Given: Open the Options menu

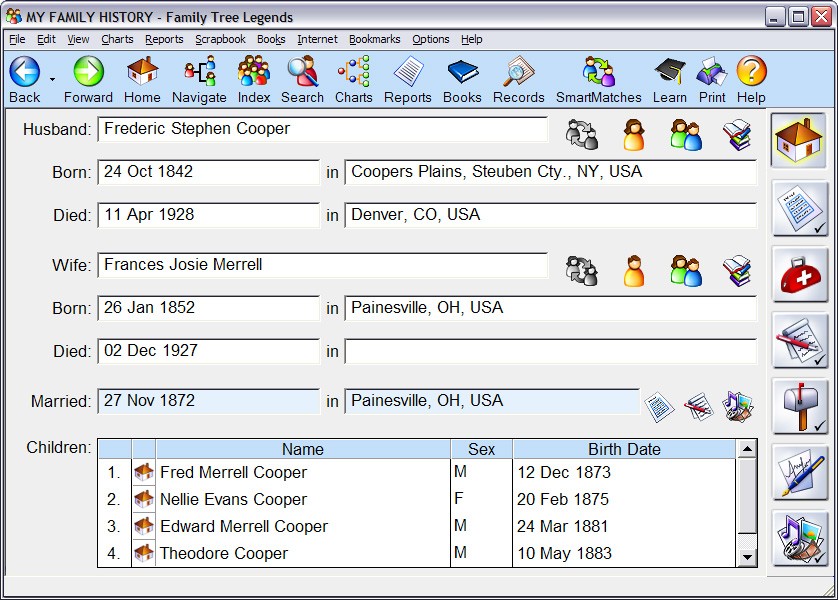Looking at the screenshot, I should pos(430,39).
